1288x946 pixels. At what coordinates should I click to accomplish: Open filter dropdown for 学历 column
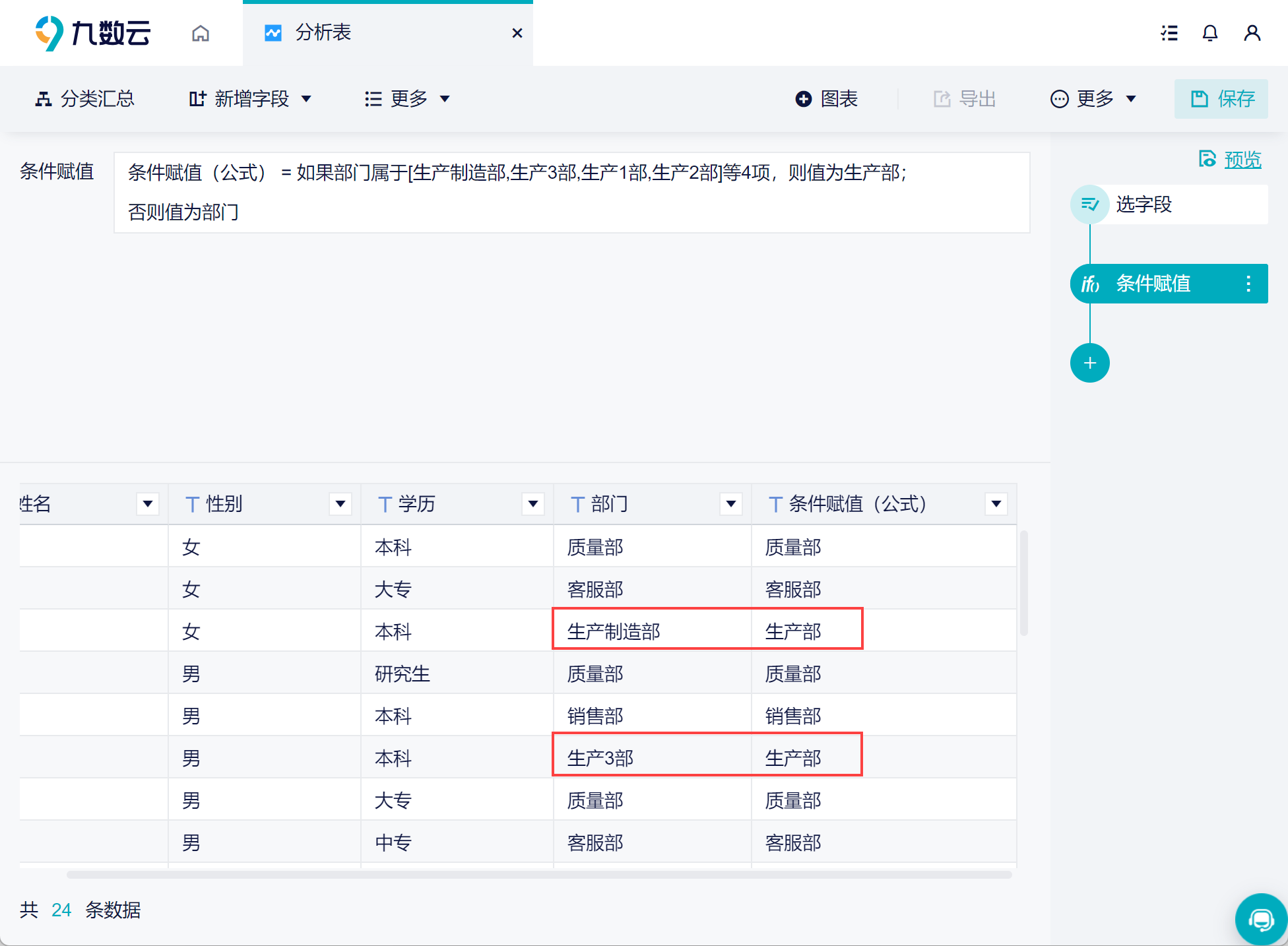[x=532, y=504]
